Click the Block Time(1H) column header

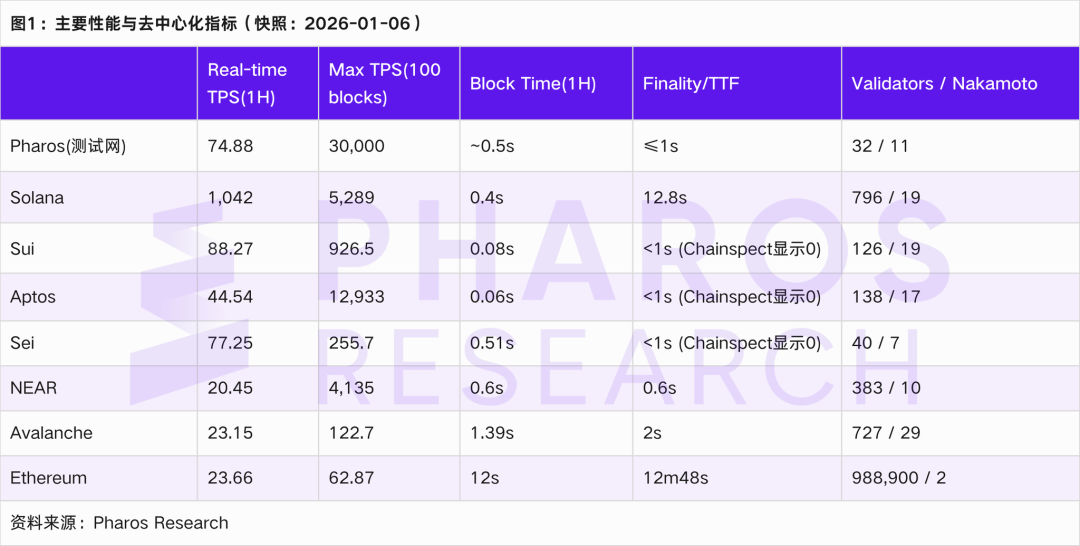pyautogui.click(x=533, y=84)
